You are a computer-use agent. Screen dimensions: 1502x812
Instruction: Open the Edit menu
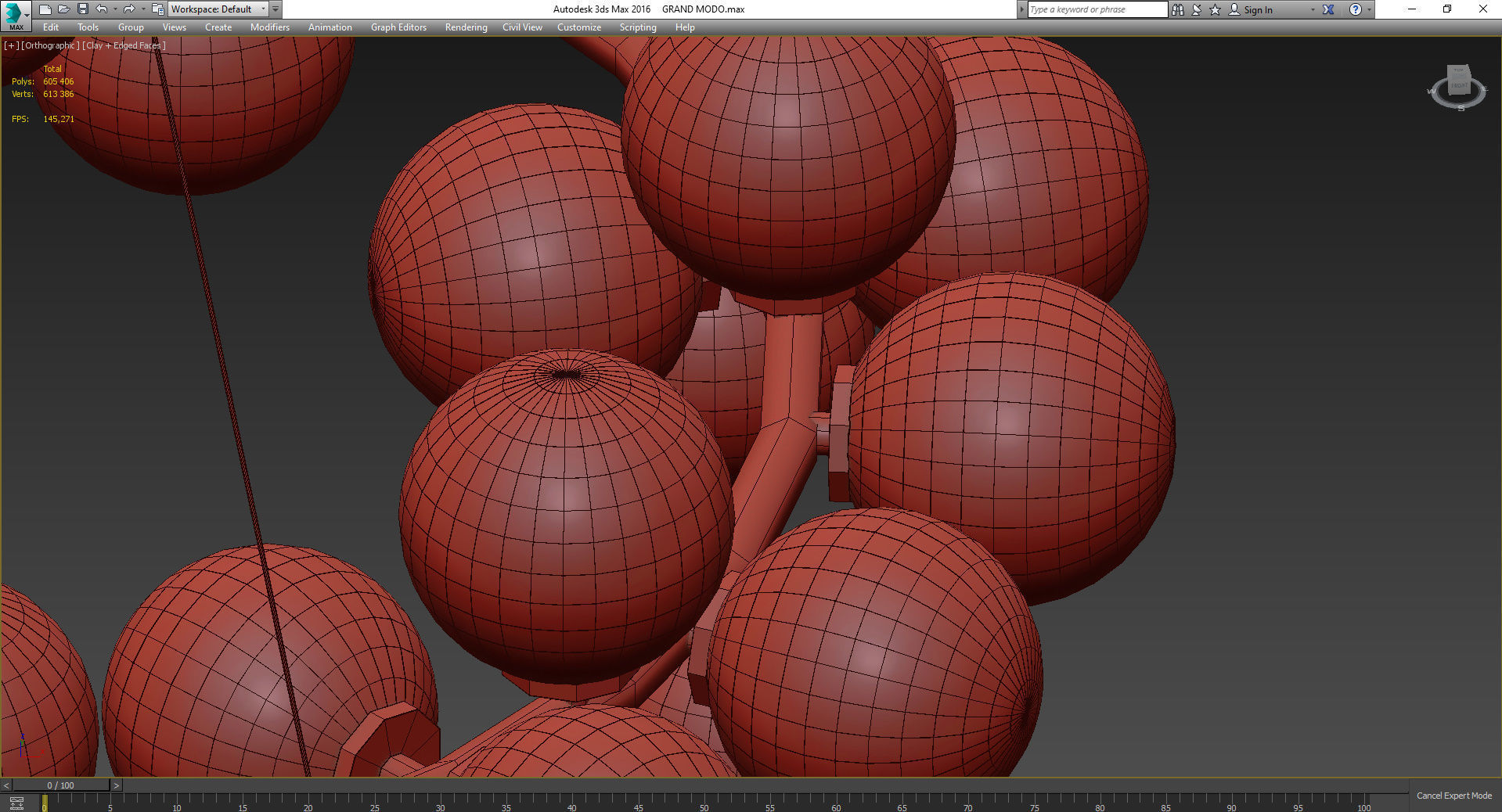click(x=51, y=27)
